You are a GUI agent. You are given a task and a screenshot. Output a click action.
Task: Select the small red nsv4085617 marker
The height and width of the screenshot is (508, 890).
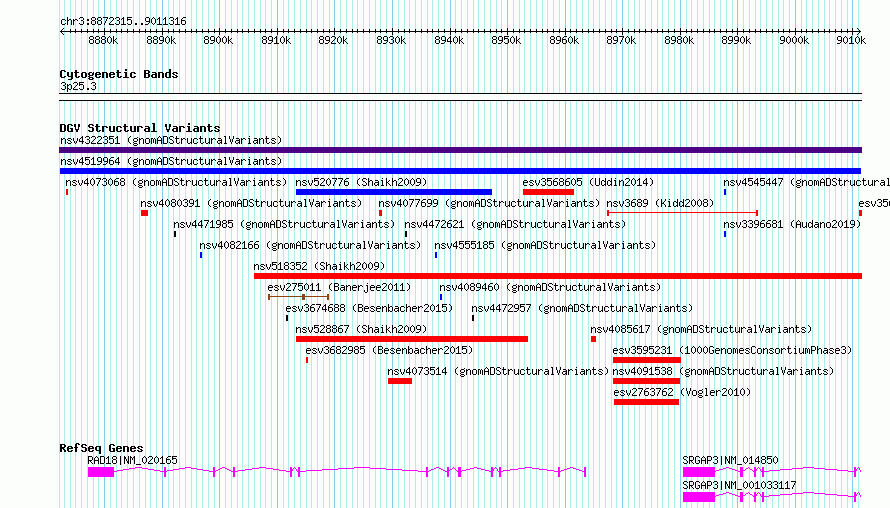(593, 339)
